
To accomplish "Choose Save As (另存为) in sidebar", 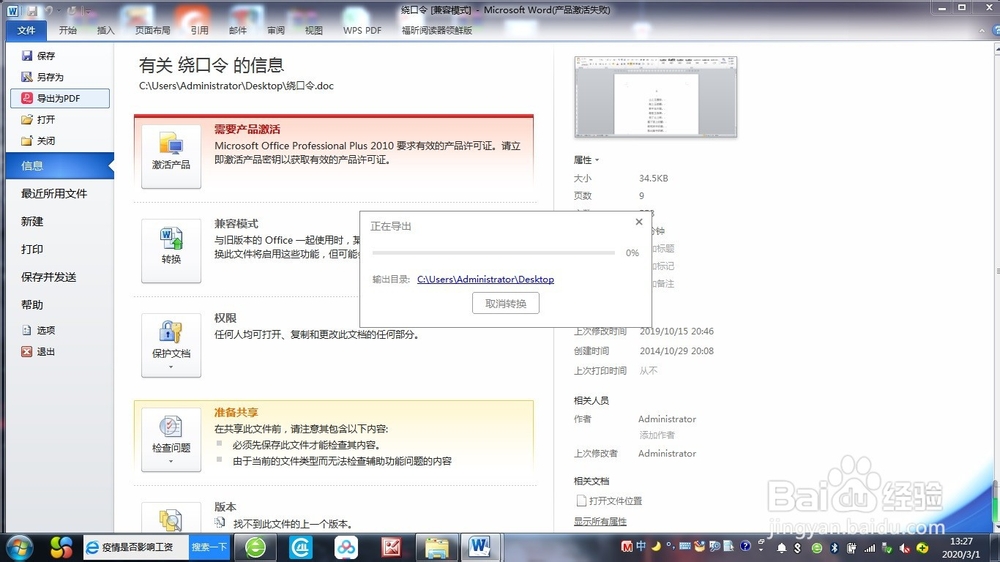I will click(x=43, y=77).
